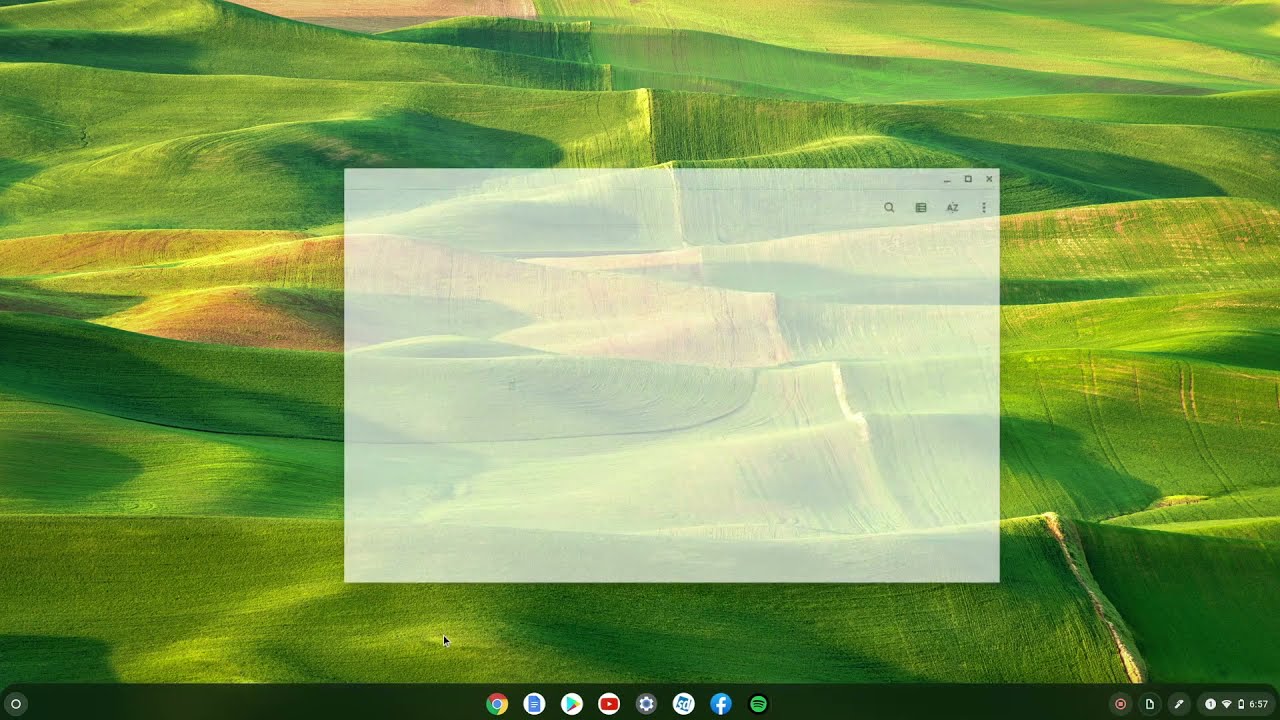The image size is (1280, 720).
Task: Click the battery status icon
Action: pyautogui.click(x=1241, y=704)
